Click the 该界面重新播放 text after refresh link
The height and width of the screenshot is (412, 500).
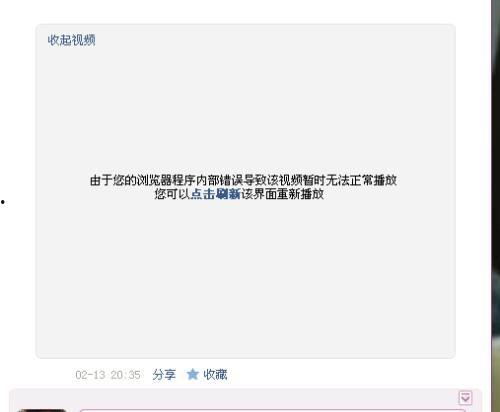pyautogui.click(x=282, y=194)
